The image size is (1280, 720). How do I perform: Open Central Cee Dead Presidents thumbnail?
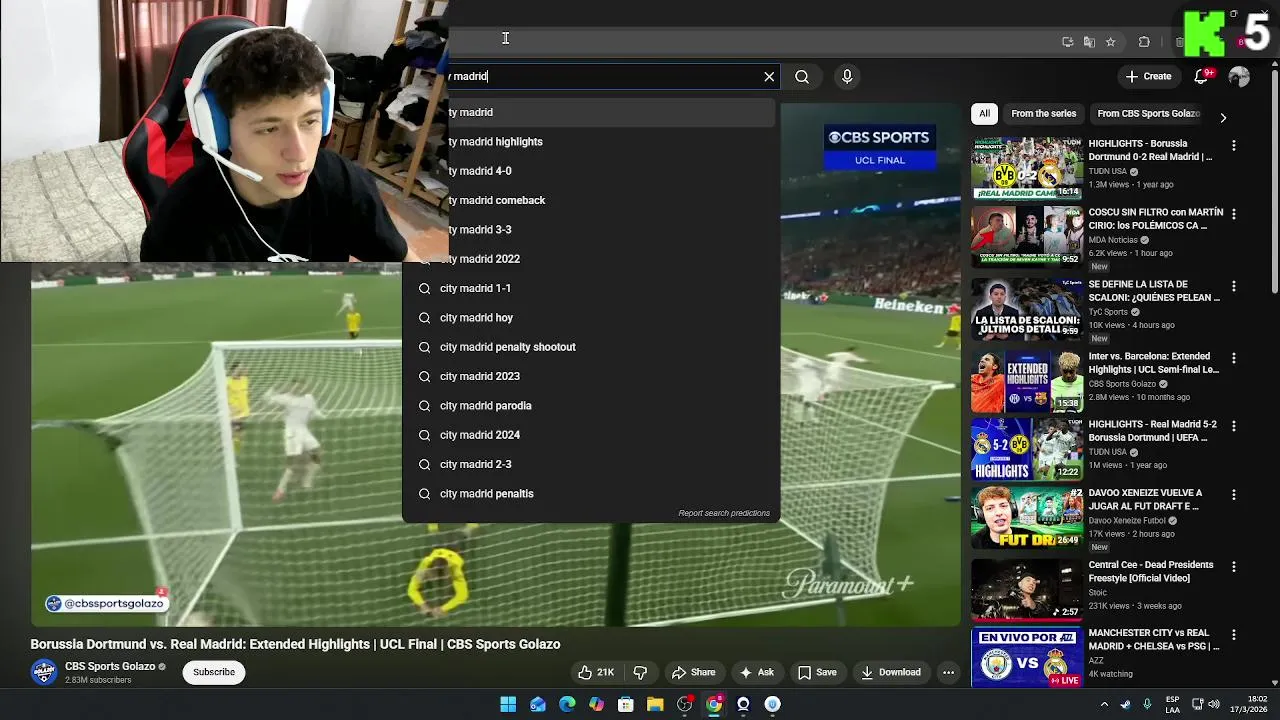pos(1027,588)
